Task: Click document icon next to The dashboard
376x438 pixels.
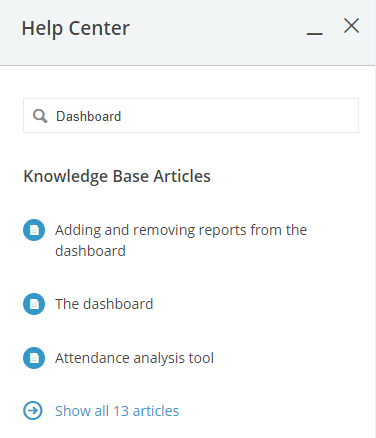Action: [34, 304]
